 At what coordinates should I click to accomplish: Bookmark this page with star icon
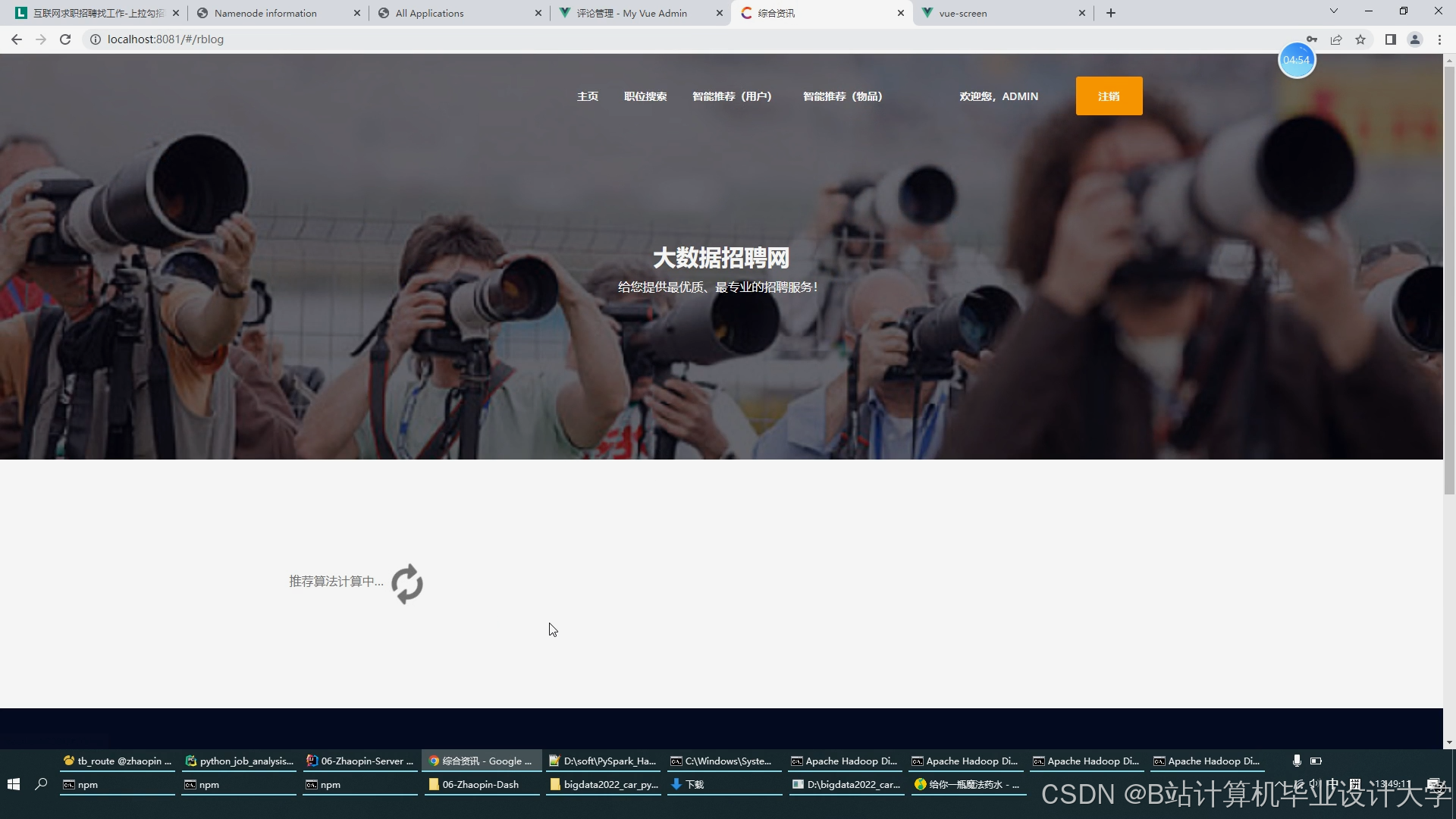pyautogui.click(x=1360, y=39)
